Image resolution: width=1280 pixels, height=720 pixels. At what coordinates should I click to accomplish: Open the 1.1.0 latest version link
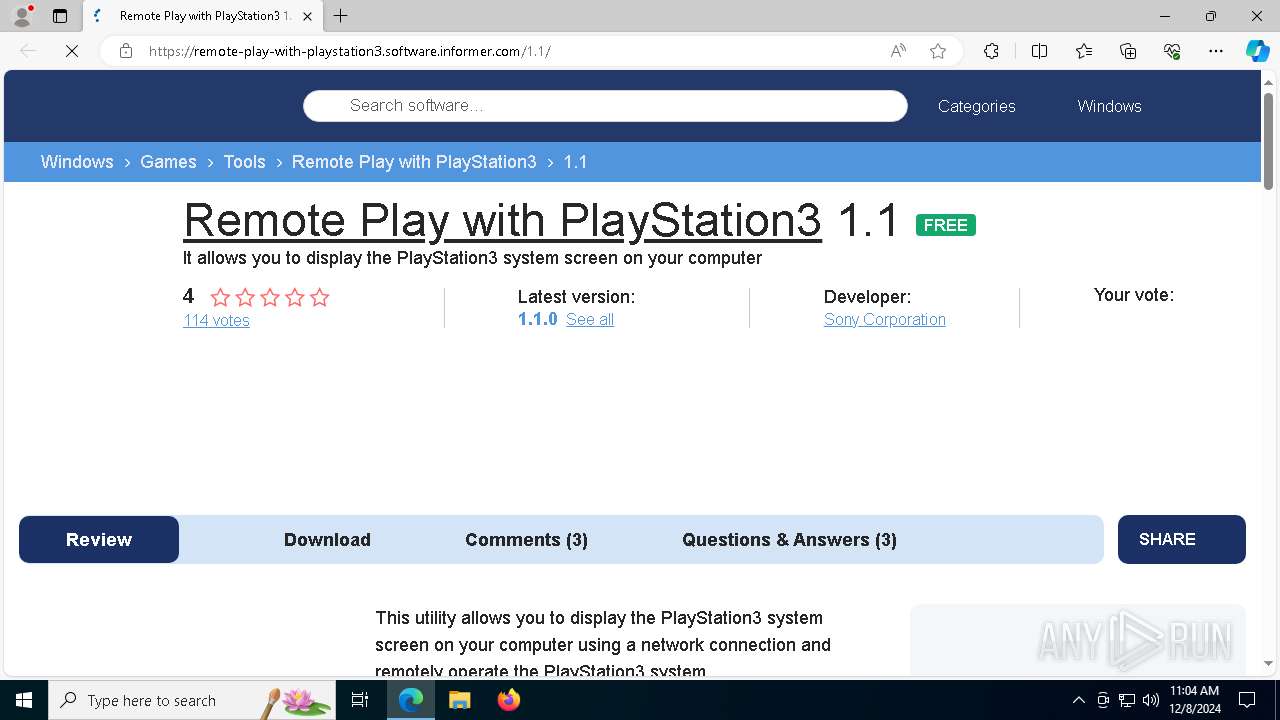(537, 319)
